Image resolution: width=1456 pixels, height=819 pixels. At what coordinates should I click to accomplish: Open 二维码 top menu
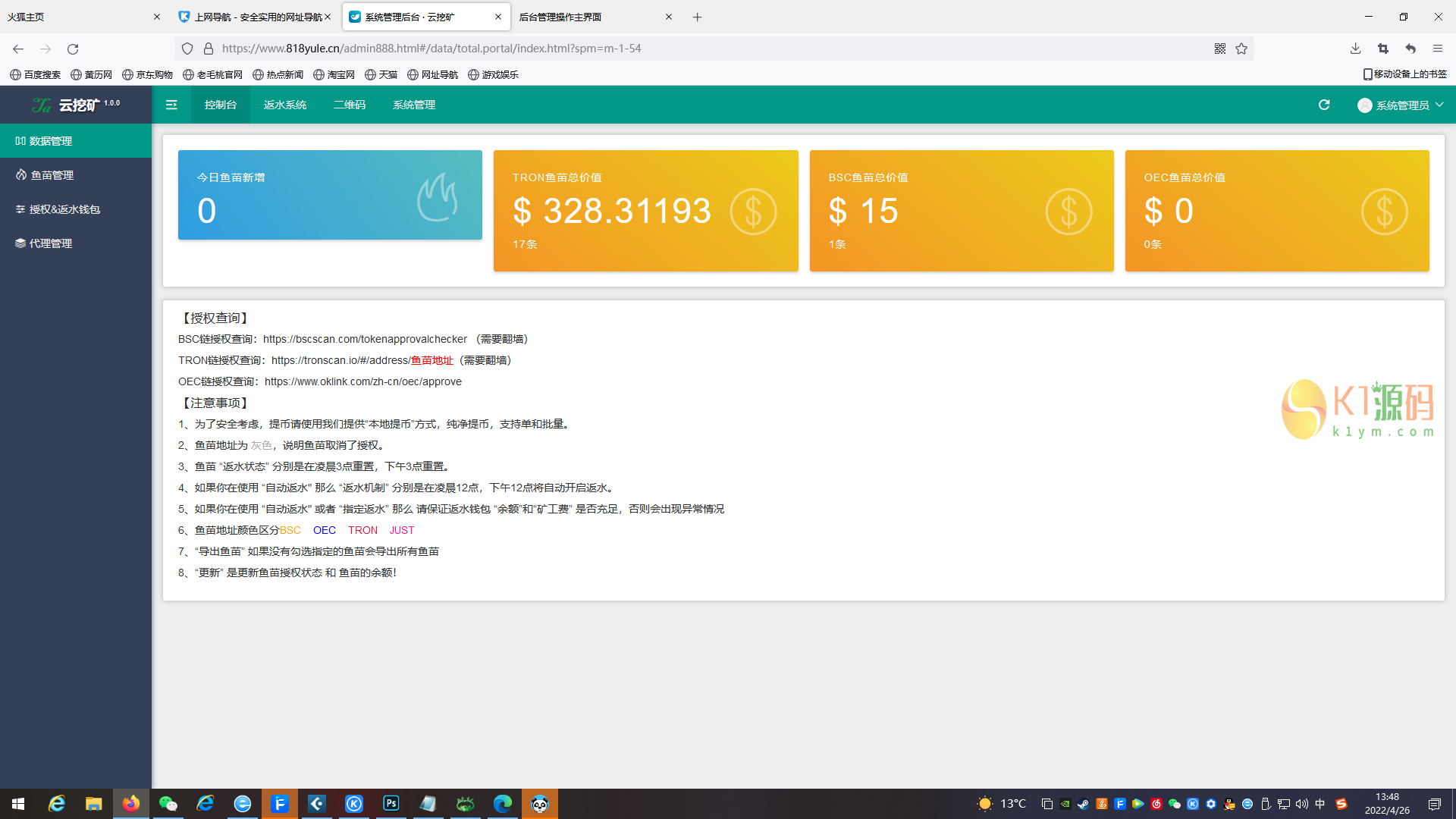pos(350,105)
